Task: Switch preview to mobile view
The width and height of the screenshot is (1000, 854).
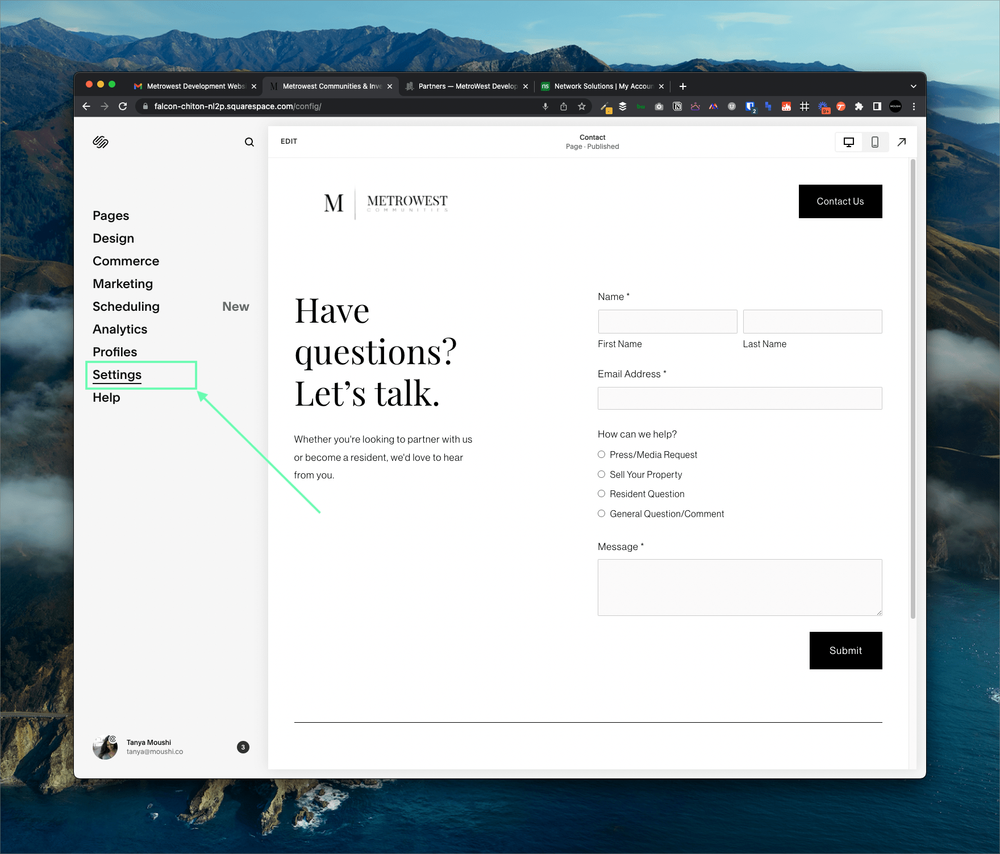Action: tap(874, 142)
